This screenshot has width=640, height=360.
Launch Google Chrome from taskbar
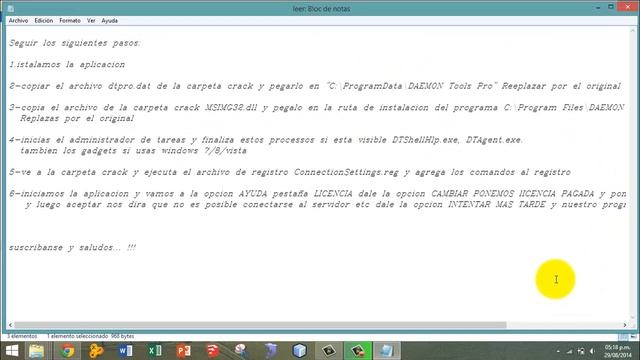pyautogui.click(x=68, y=351)
